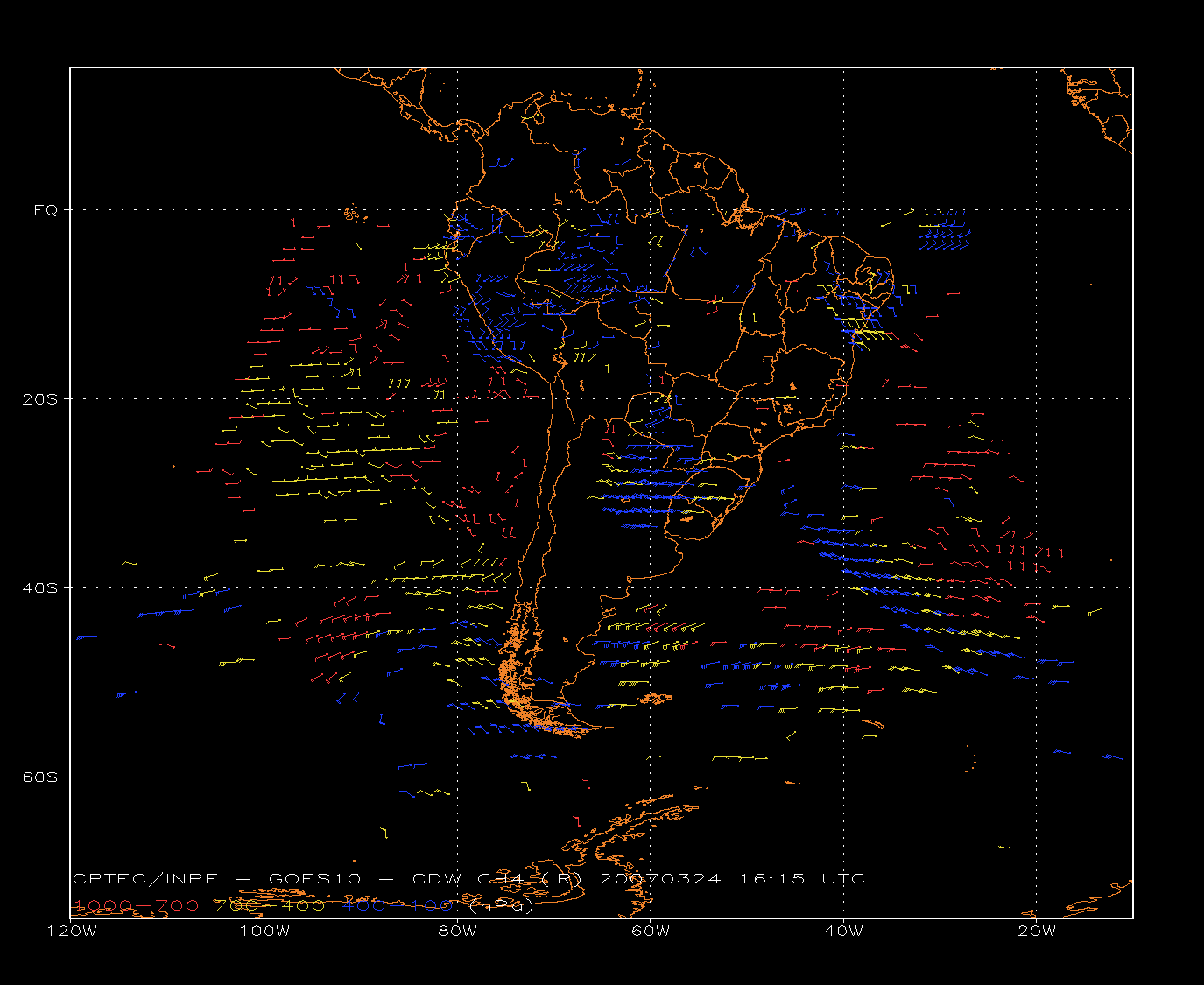Select the "(IR)" text in caption

(561, 878)
